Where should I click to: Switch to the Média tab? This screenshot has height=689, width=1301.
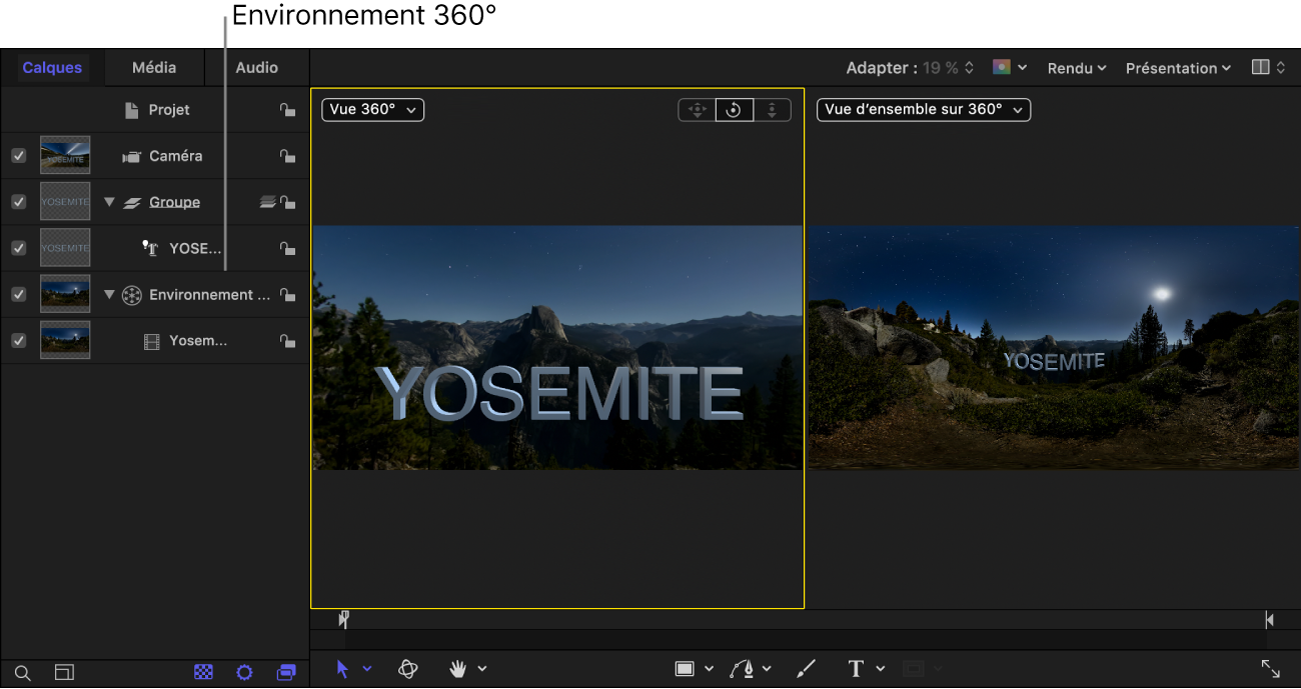[x=153, y=67]
